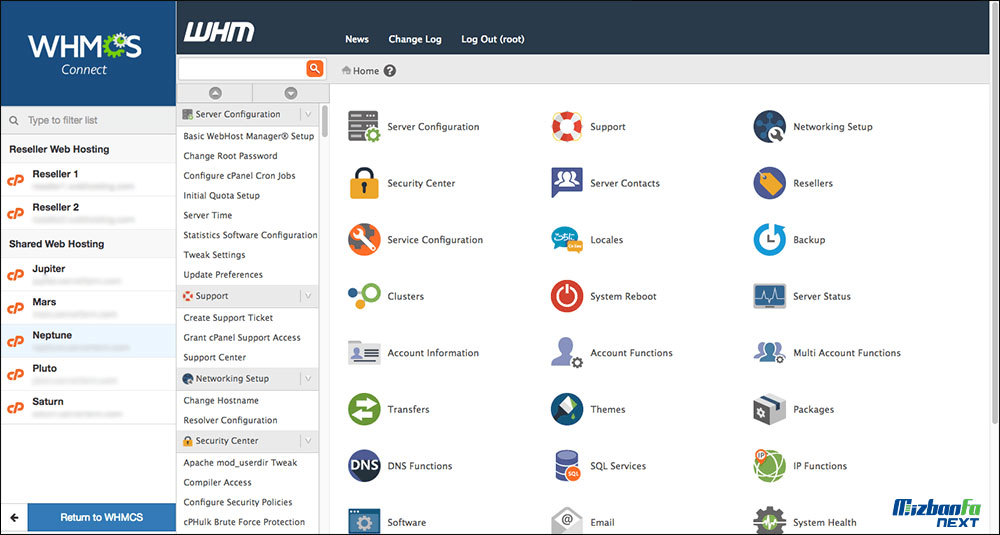The image size is (1000, 535).
Task: Open the Security Center padlock icon
Action: [x=364, y=183]
